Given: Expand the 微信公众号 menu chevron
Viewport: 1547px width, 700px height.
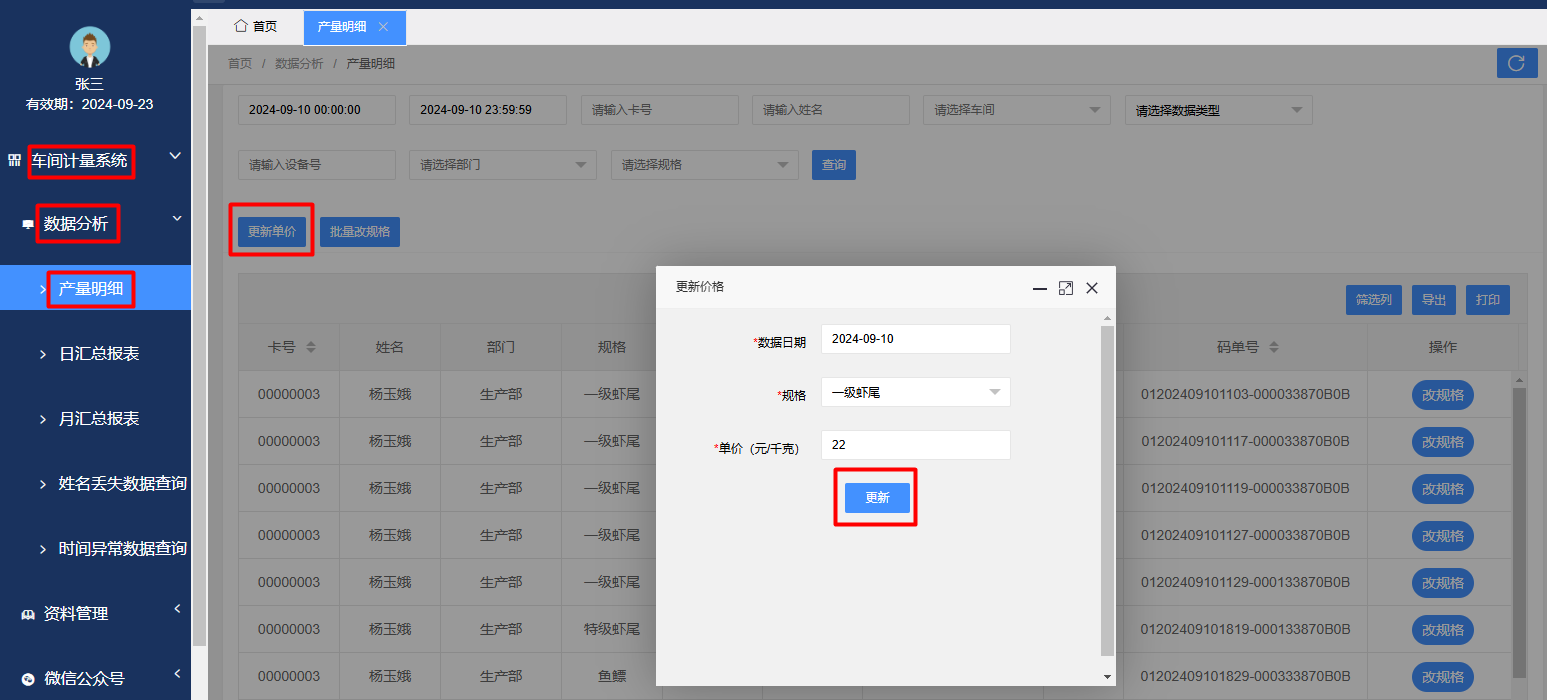Looking at the screenshot, I should (177, 673).
